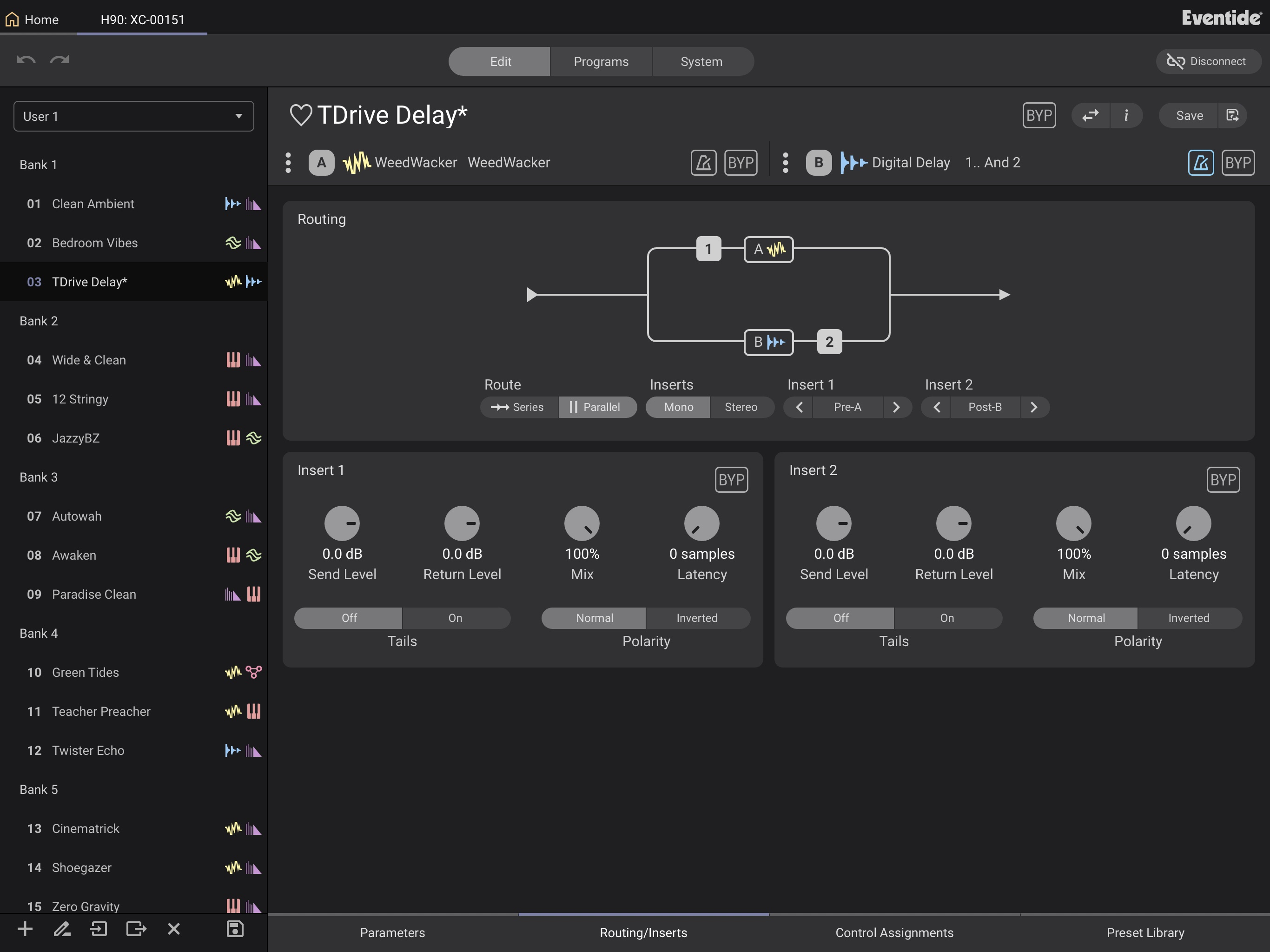Toggle the tempo metronome icon for preset A
The height and width of the screenshot is (952, 1270).
click(703, 163)
